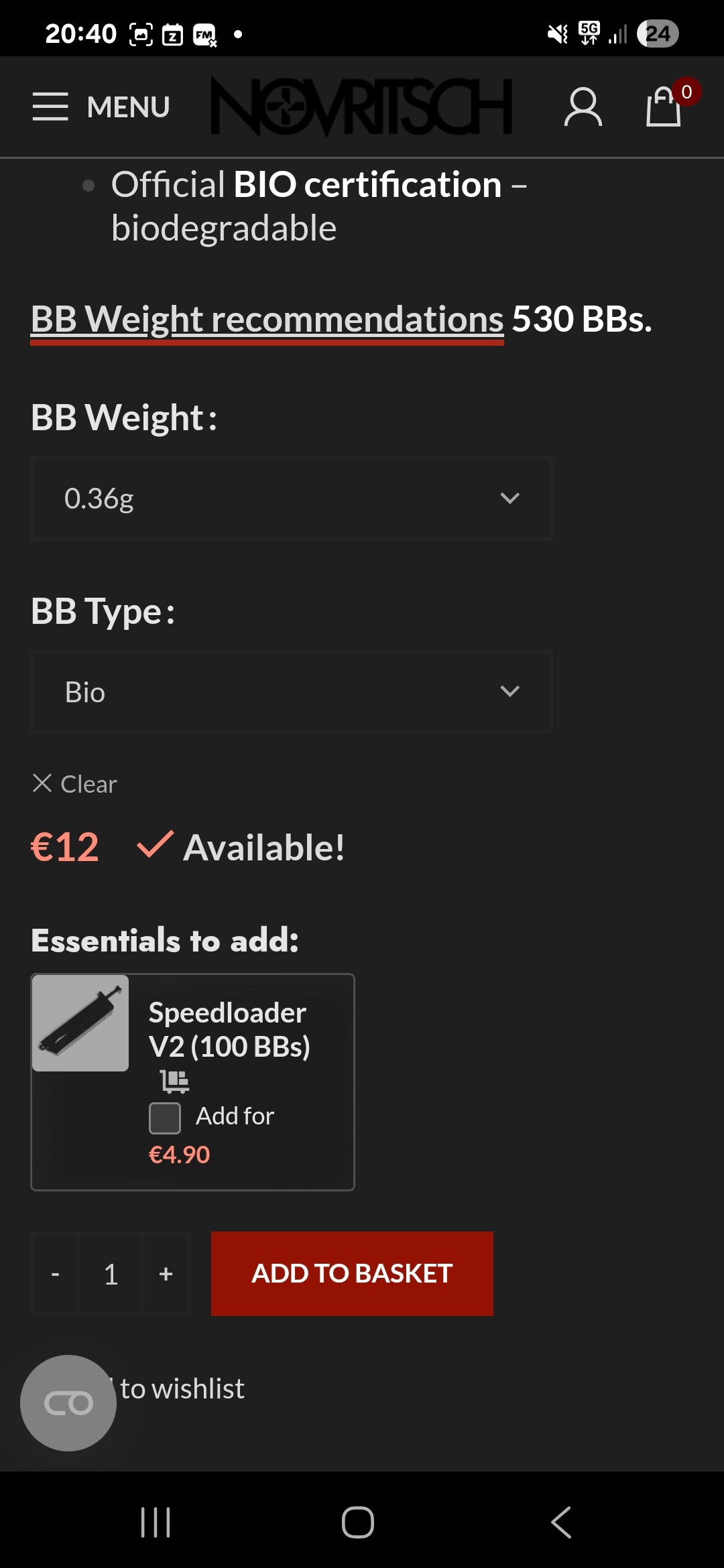
Task: Tap the floating grey chat bubble icon
Action: point(68,1403)
